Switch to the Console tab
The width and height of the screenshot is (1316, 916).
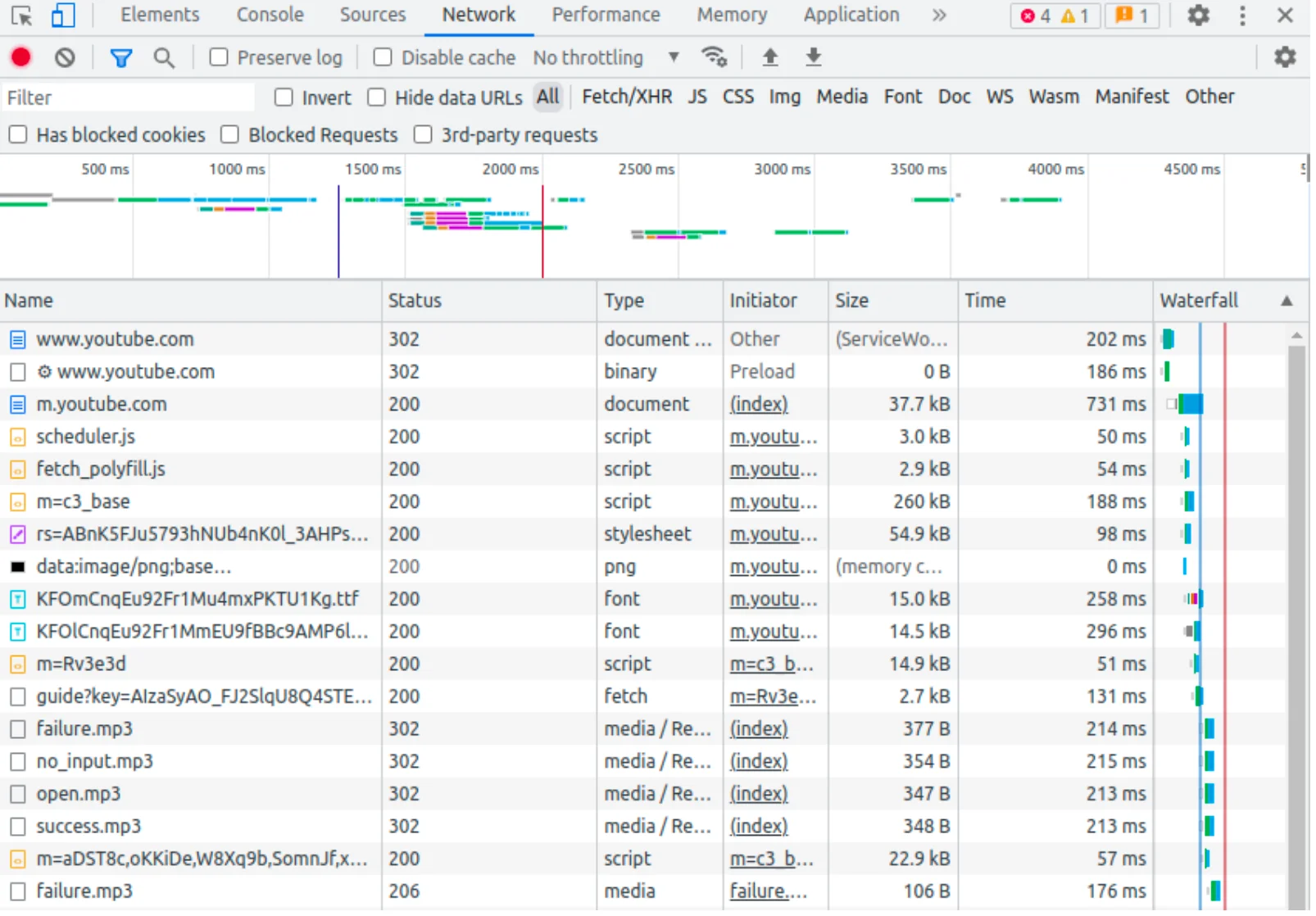(270, 15)
